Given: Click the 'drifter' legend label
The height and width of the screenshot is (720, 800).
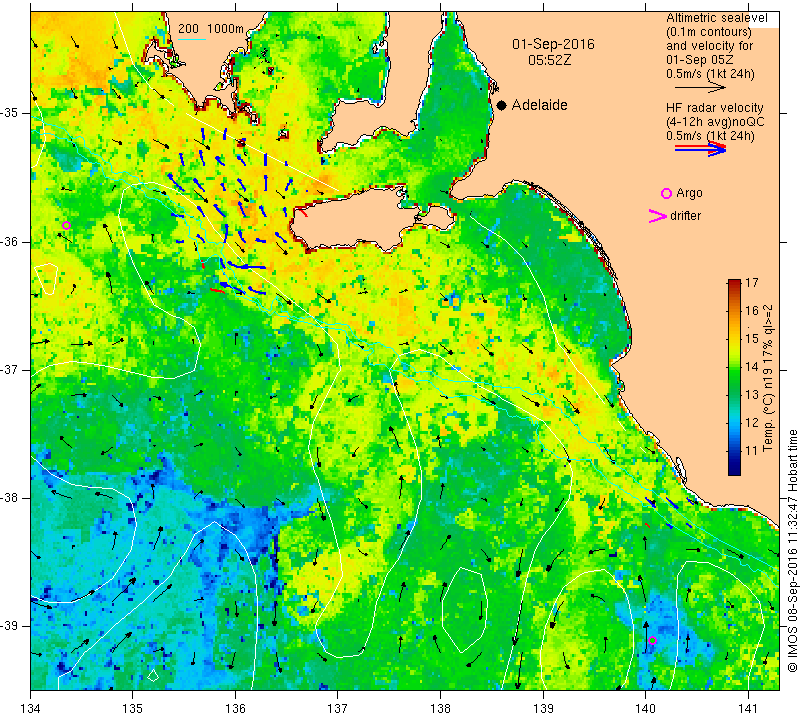Looking at the screenshot, I should pos(685,216).
